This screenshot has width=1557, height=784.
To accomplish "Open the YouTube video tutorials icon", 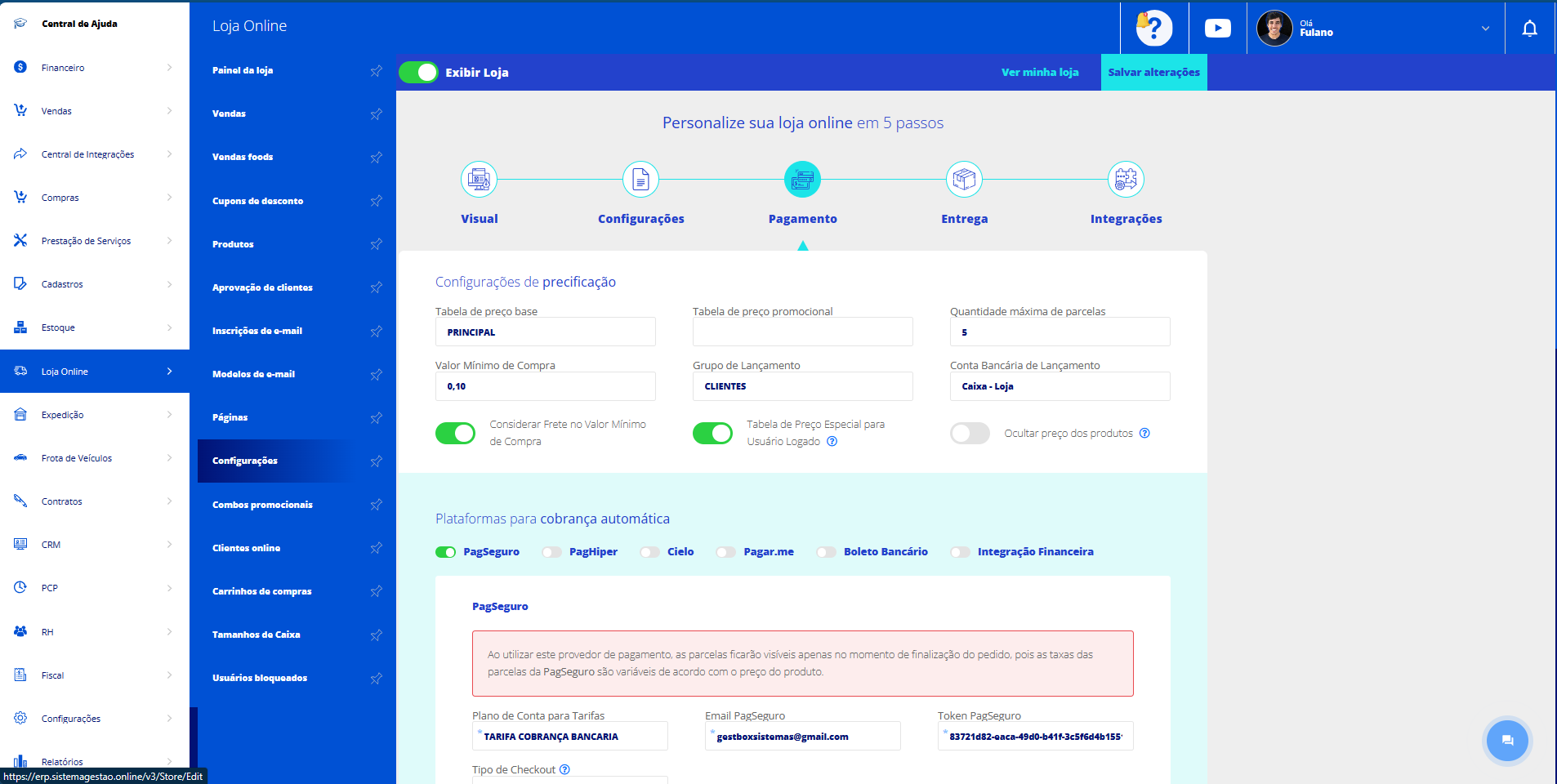I will click(x=1217, y=29).
